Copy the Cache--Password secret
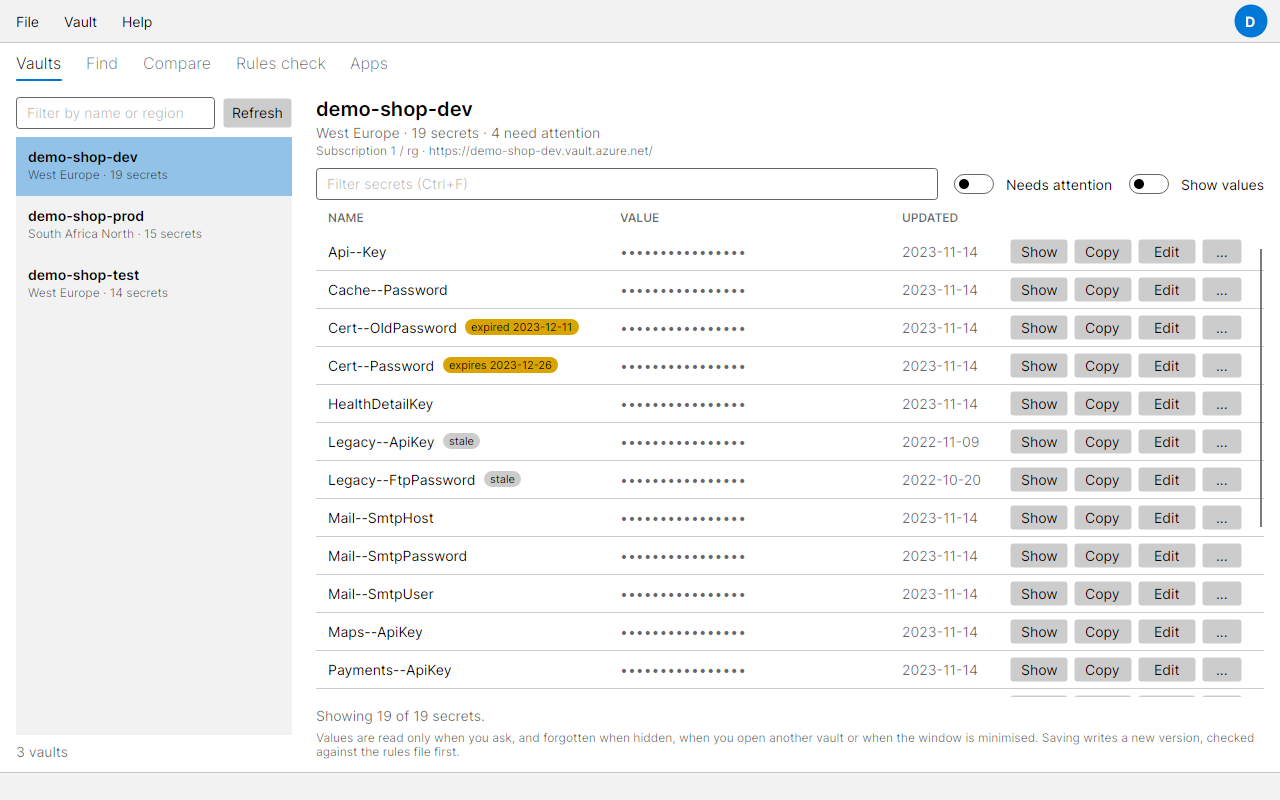The height and width of the screenshot is (800, 1280). (1102, 290)
